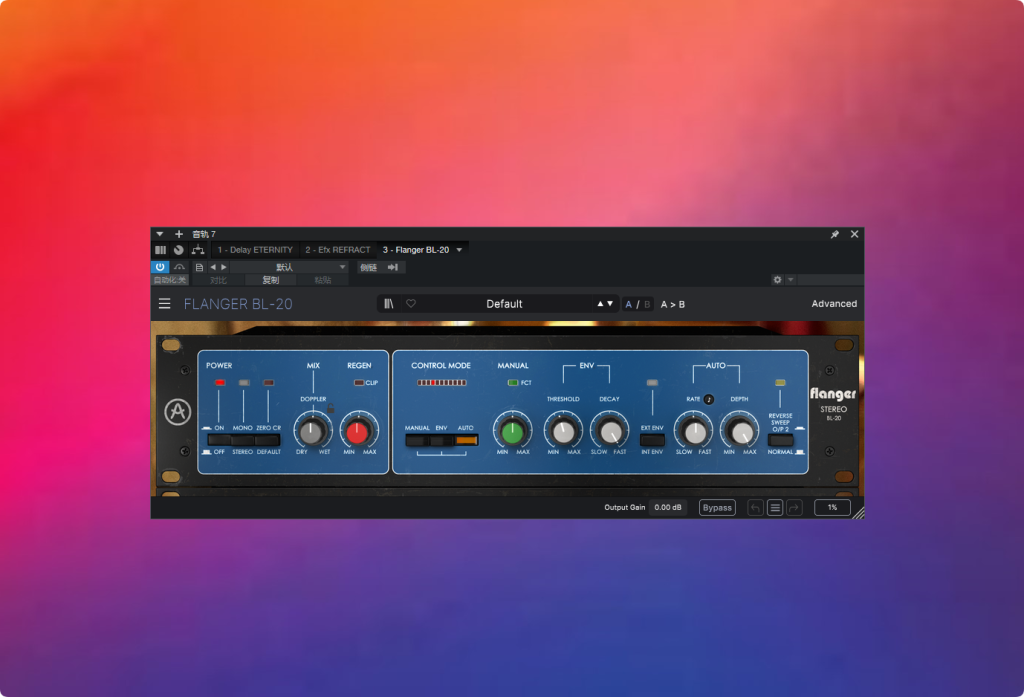Click the ENV THRESHOLD knob
The width and height of the screenshot is (1024, 697).
pos(563,431)
